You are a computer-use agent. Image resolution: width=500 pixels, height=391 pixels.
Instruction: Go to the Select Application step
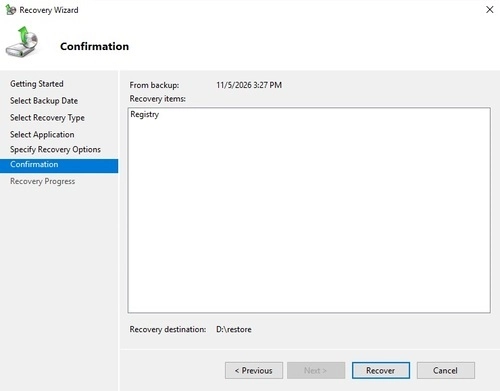click(x=42, y=134)
